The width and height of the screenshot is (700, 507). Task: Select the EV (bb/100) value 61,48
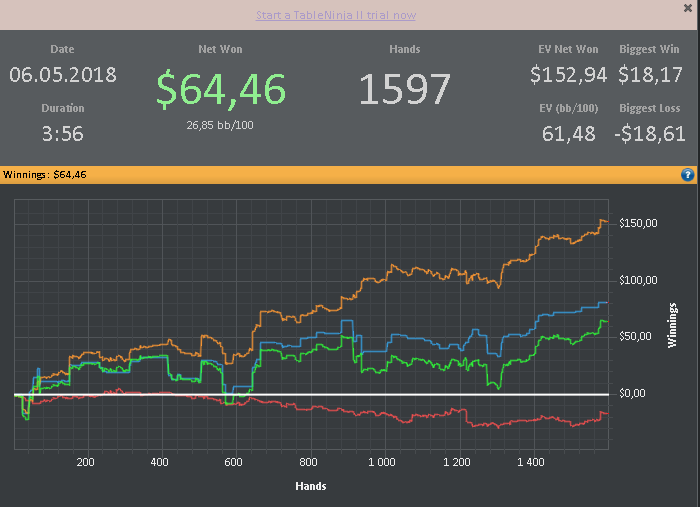(x=568, y=133)
